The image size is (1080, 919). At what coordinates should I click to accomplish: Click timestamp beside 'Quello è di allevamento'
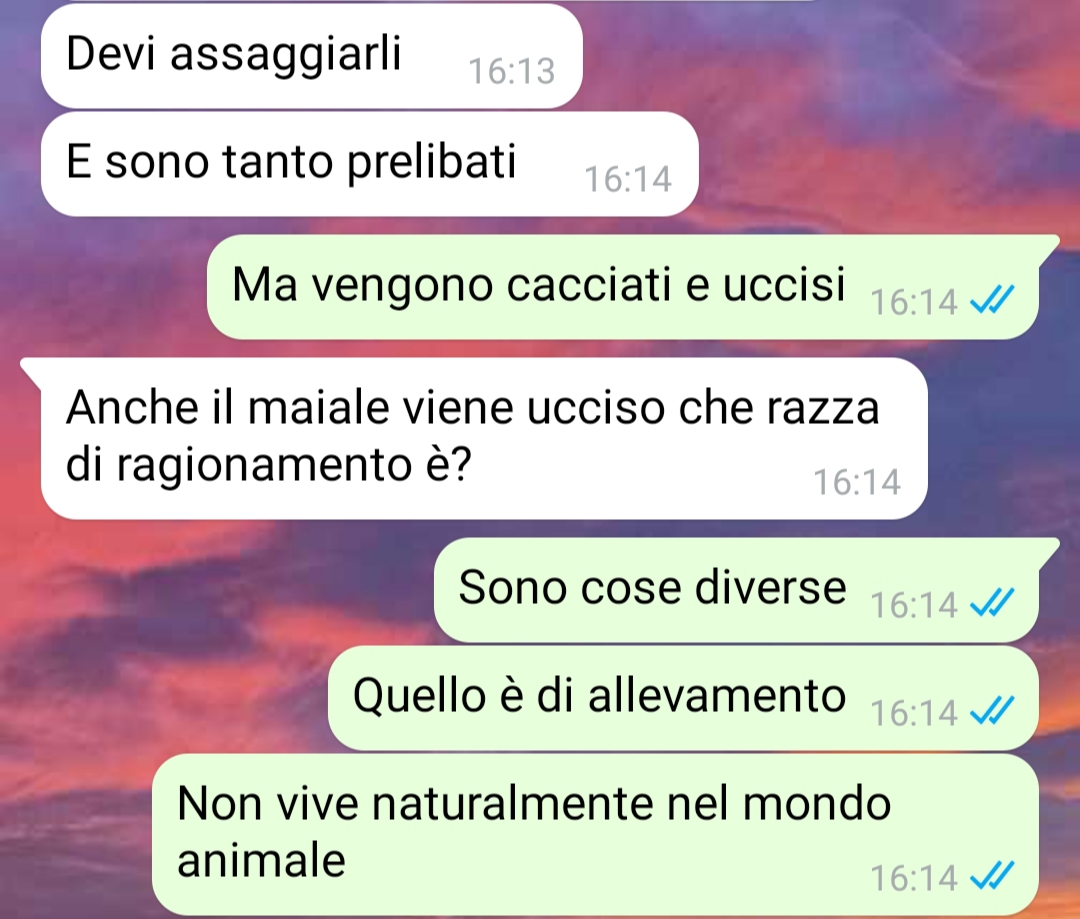[914, 712]
